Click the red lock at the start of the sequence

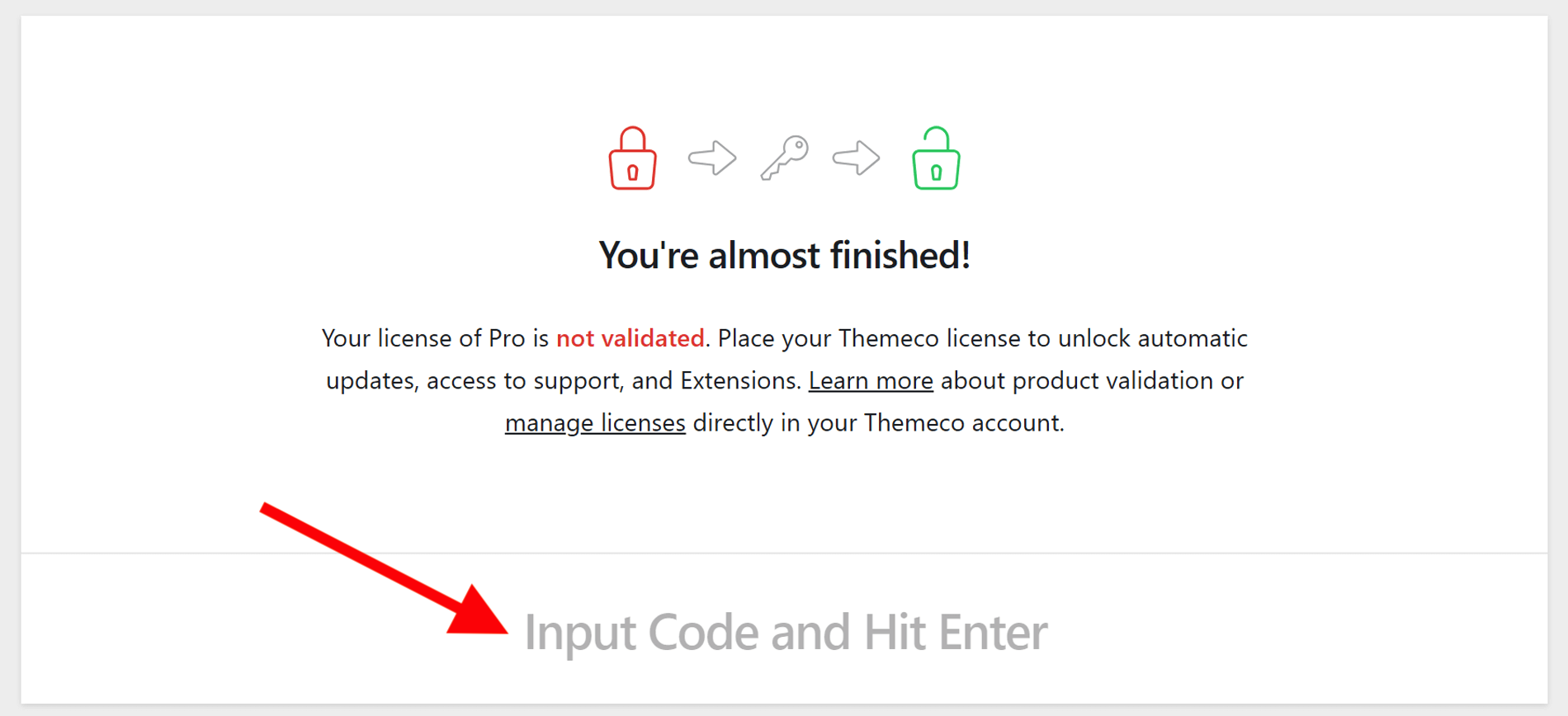tap(632, 158)
